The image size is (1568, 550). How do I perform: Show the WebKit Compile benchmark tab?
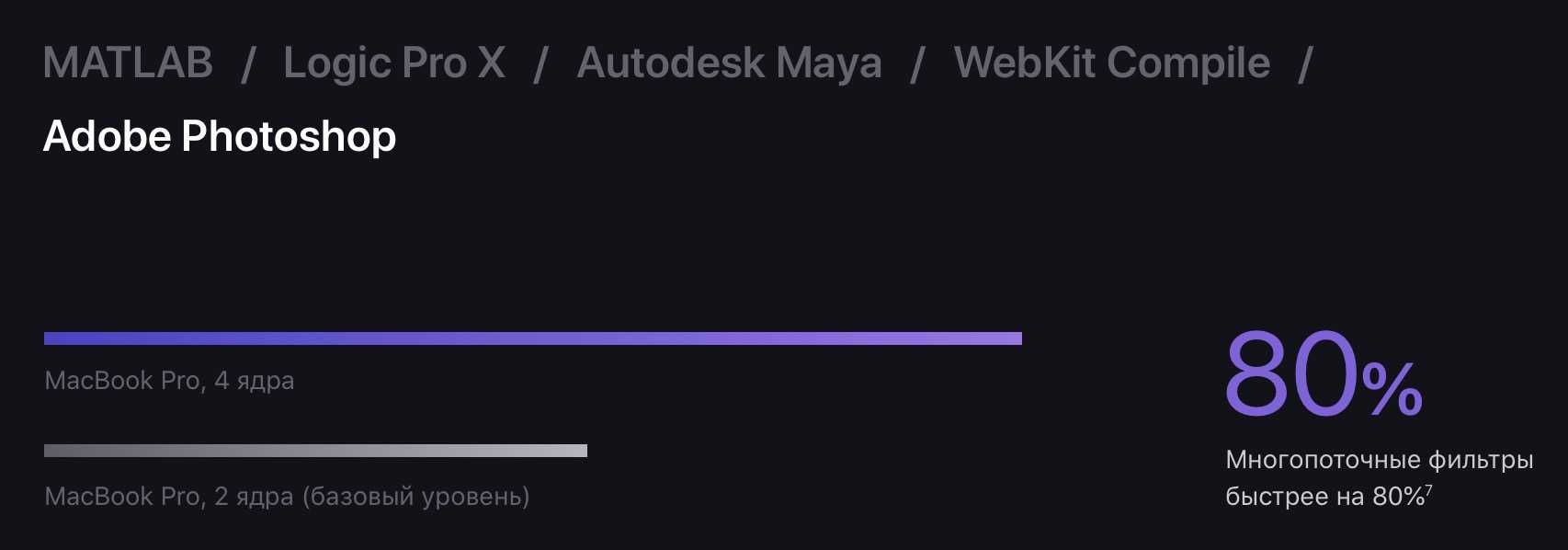tap(1112, 63)
